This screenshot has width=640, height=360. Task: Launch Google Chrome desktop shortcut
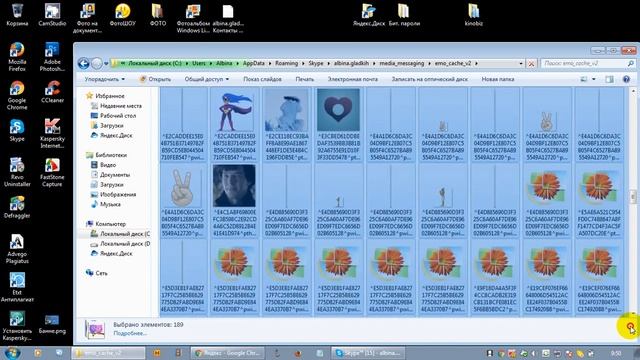click(17, 95)
